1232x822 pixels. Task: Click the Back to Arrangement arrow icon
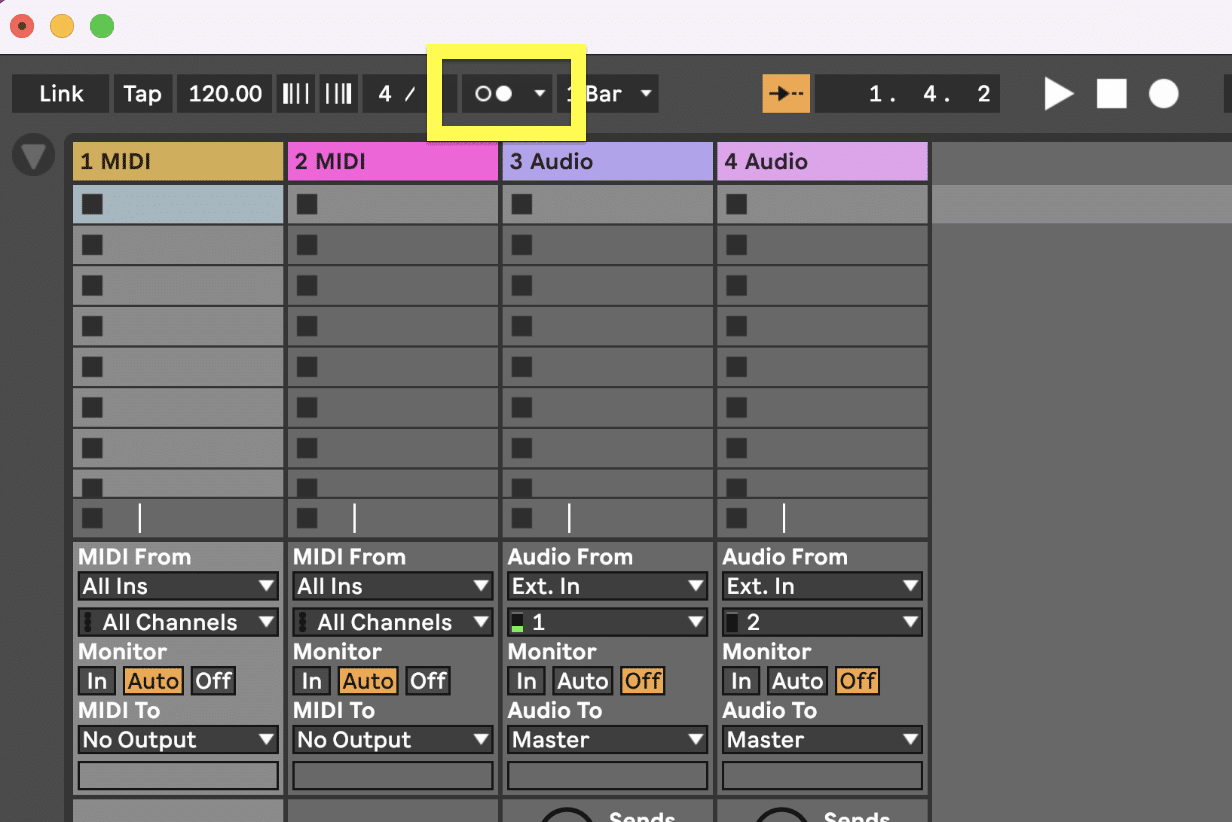point(786,93)
